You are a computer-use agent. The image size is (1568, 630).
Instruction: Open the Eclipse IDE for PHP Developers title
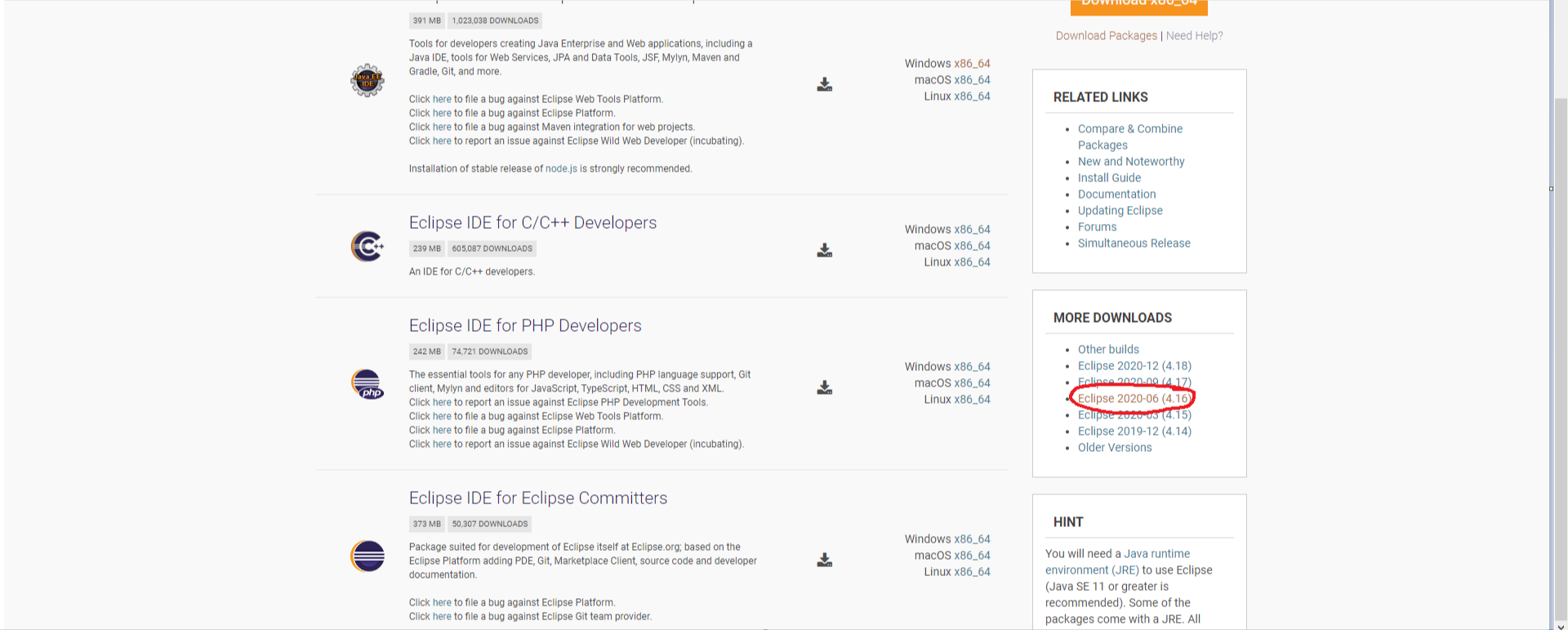click(525, 326)
